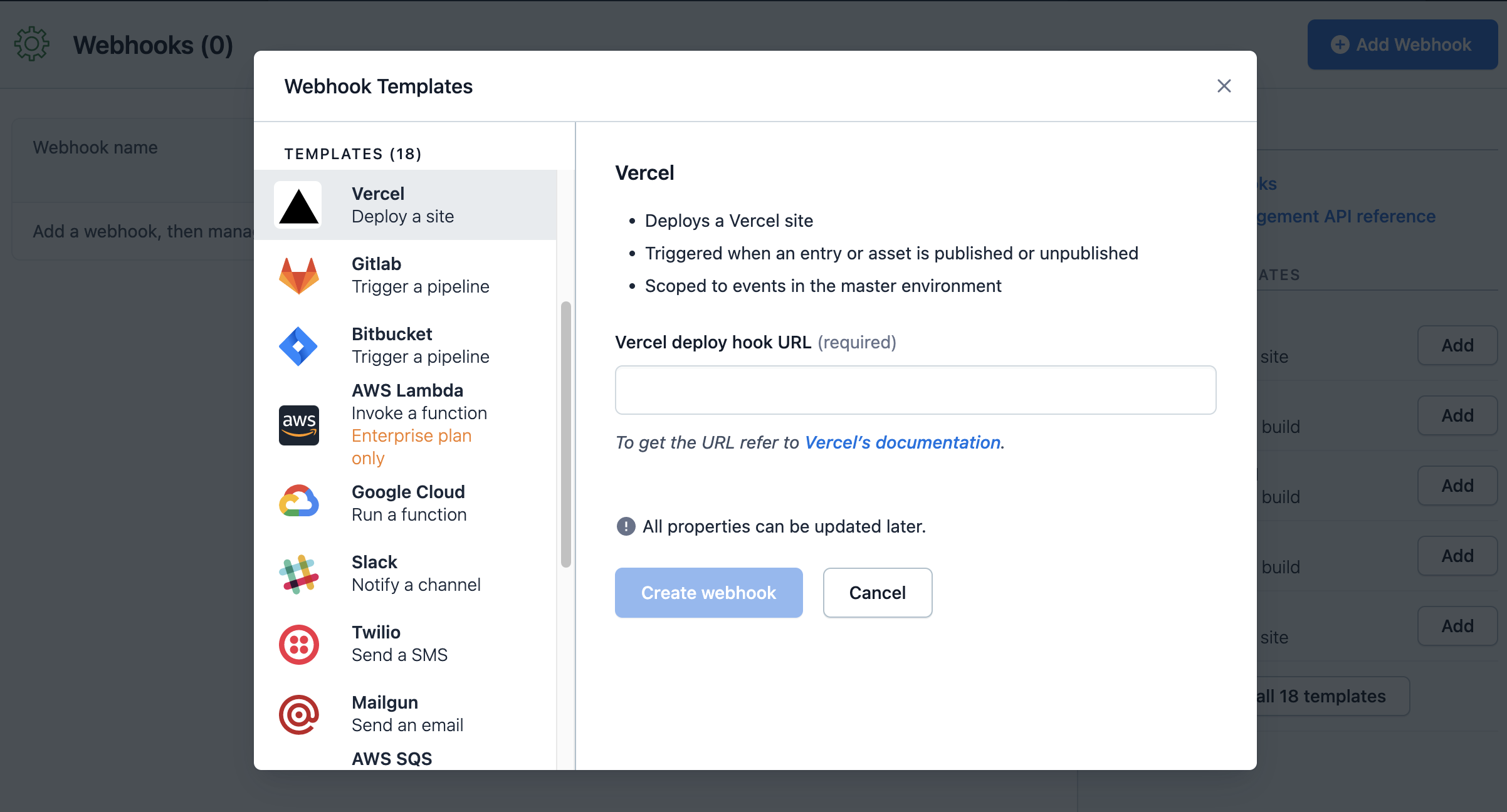
Task: Click the Bitbucket diamond logo icon
Action: pyautogui.click(x=298, y=346)
